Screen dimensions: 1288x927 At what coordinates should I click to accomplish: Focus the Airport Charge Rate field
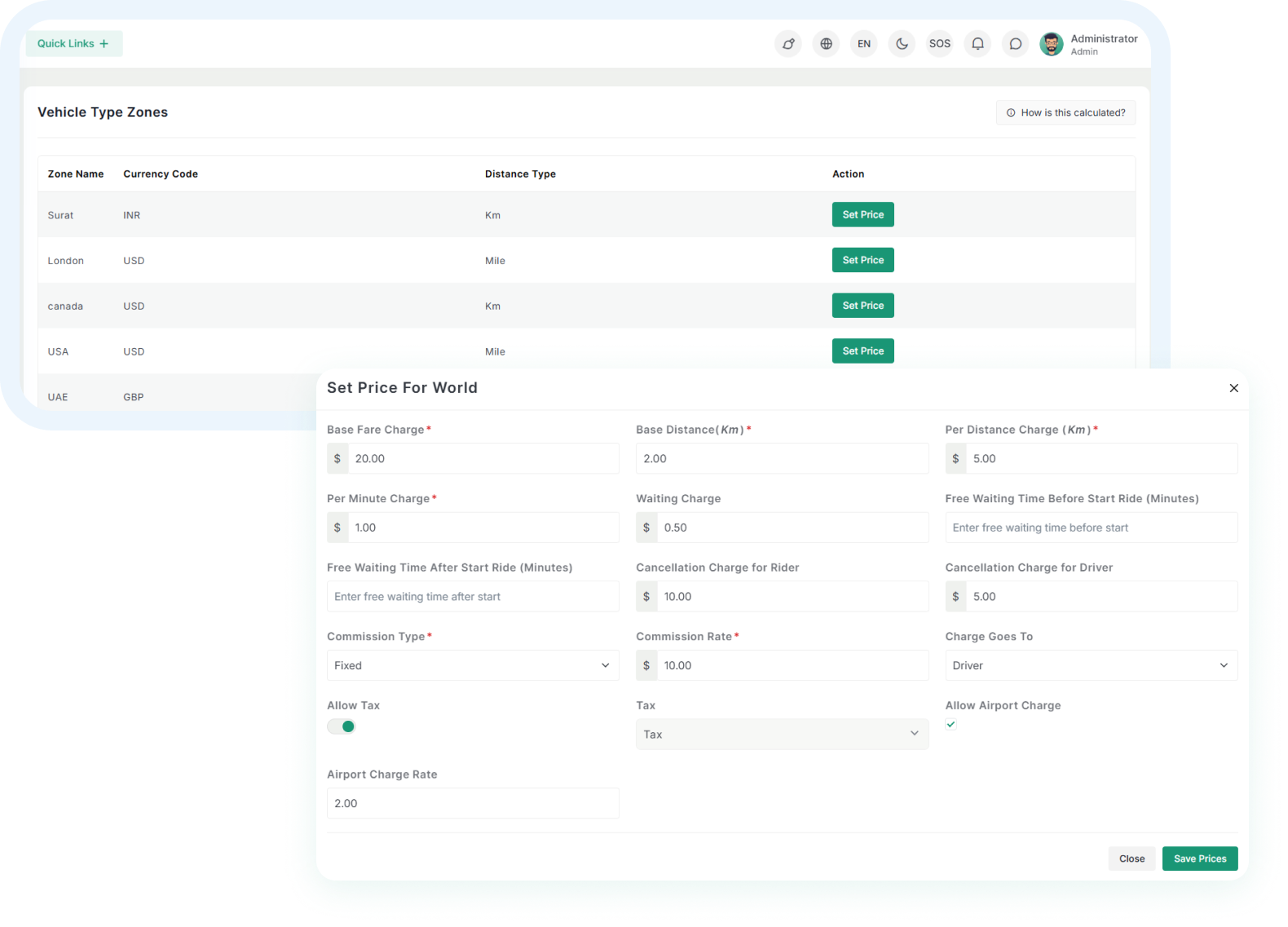point(472,803)
